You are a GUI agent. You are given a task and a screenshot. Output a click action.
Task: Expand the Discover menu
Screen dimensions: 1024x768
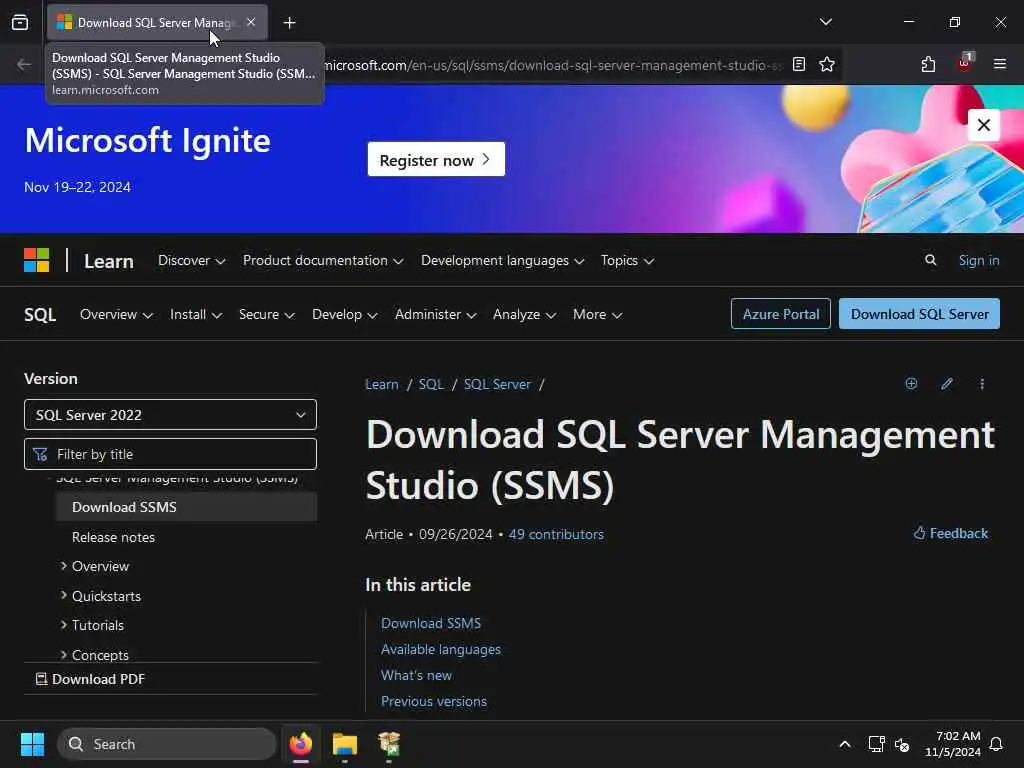point(191,261)
